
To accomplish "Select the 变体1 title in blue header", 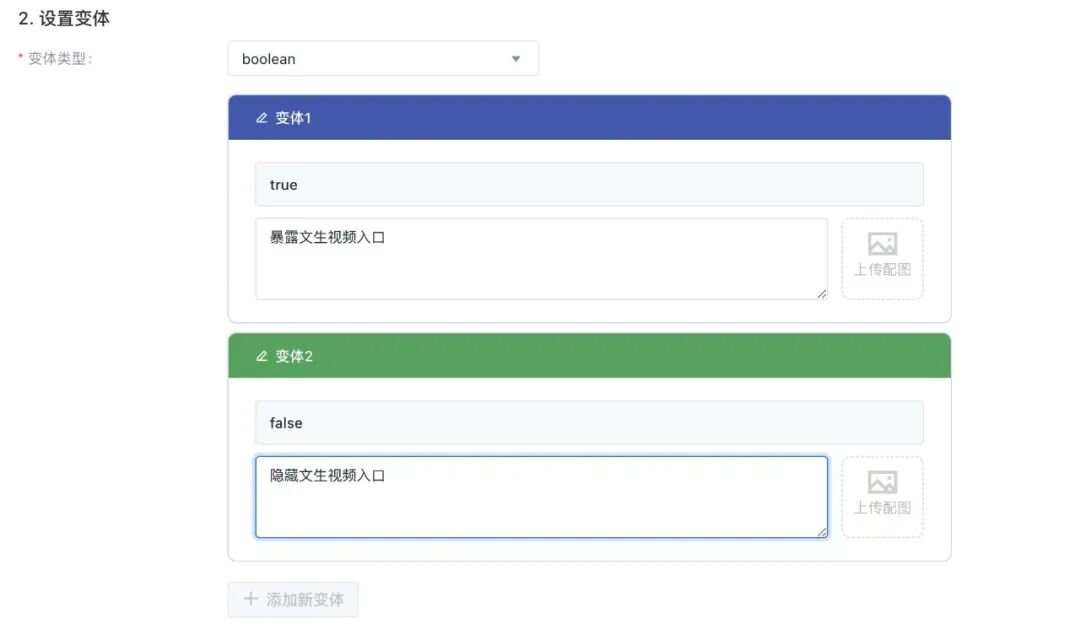I will 293,118.
